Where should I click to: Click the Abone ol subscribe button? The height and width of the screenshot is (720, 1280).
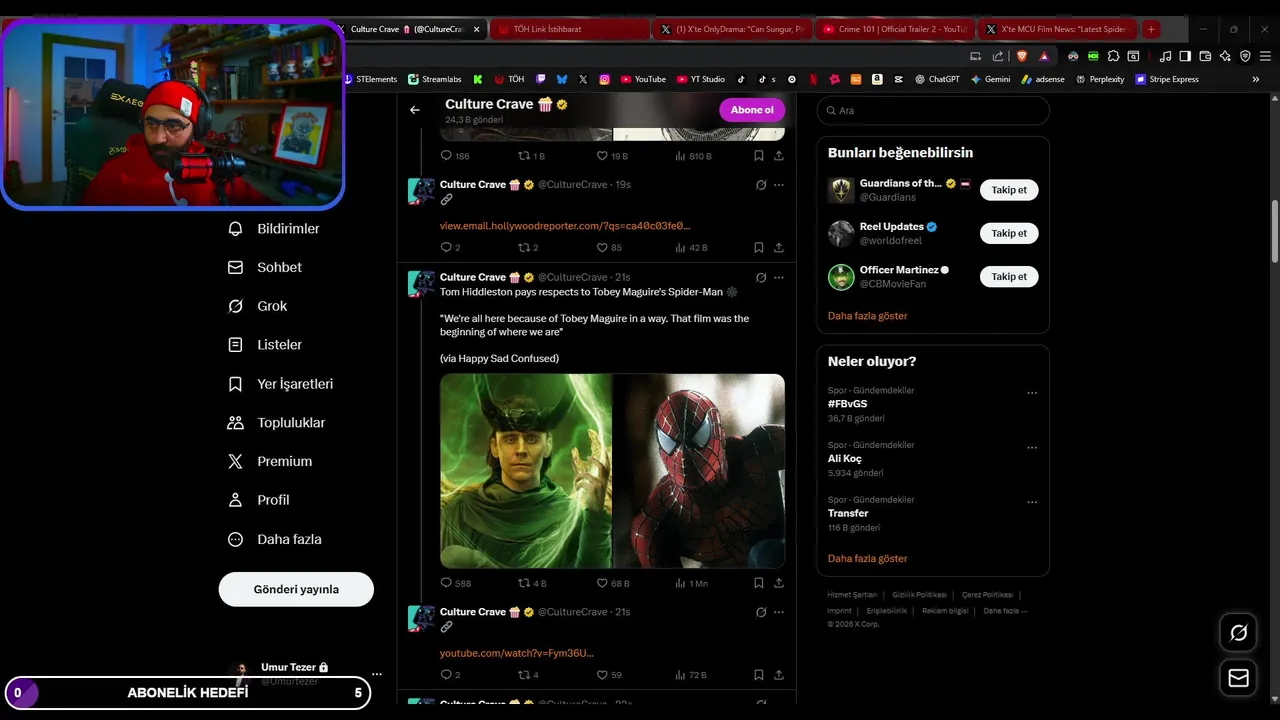coord(752,110)
